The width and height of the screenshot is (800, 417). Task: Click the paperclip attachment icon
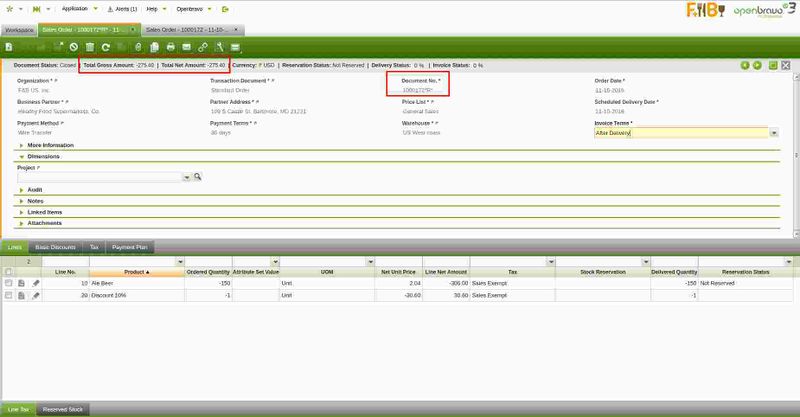137,47
